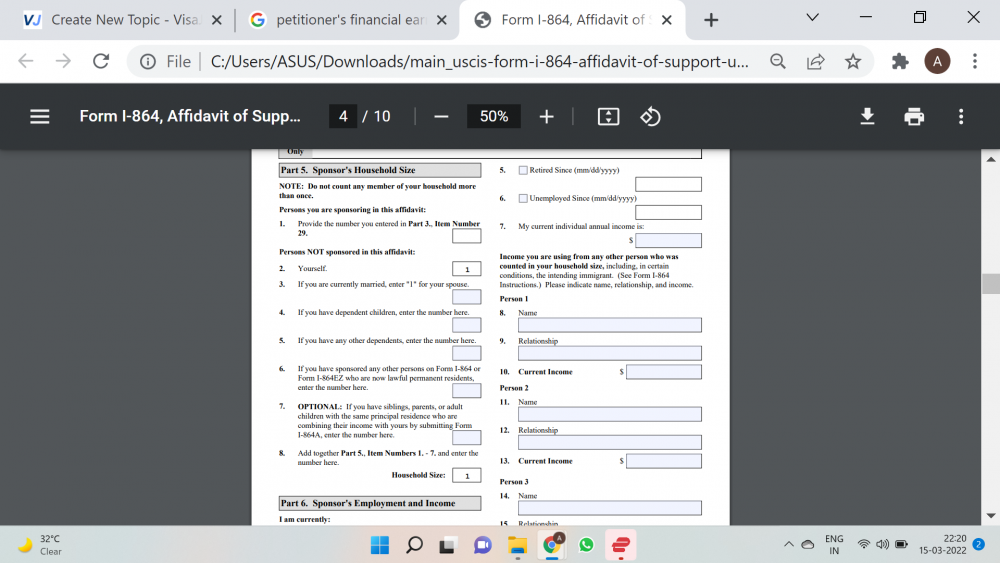Click the spouse count field

coord(466,297)
